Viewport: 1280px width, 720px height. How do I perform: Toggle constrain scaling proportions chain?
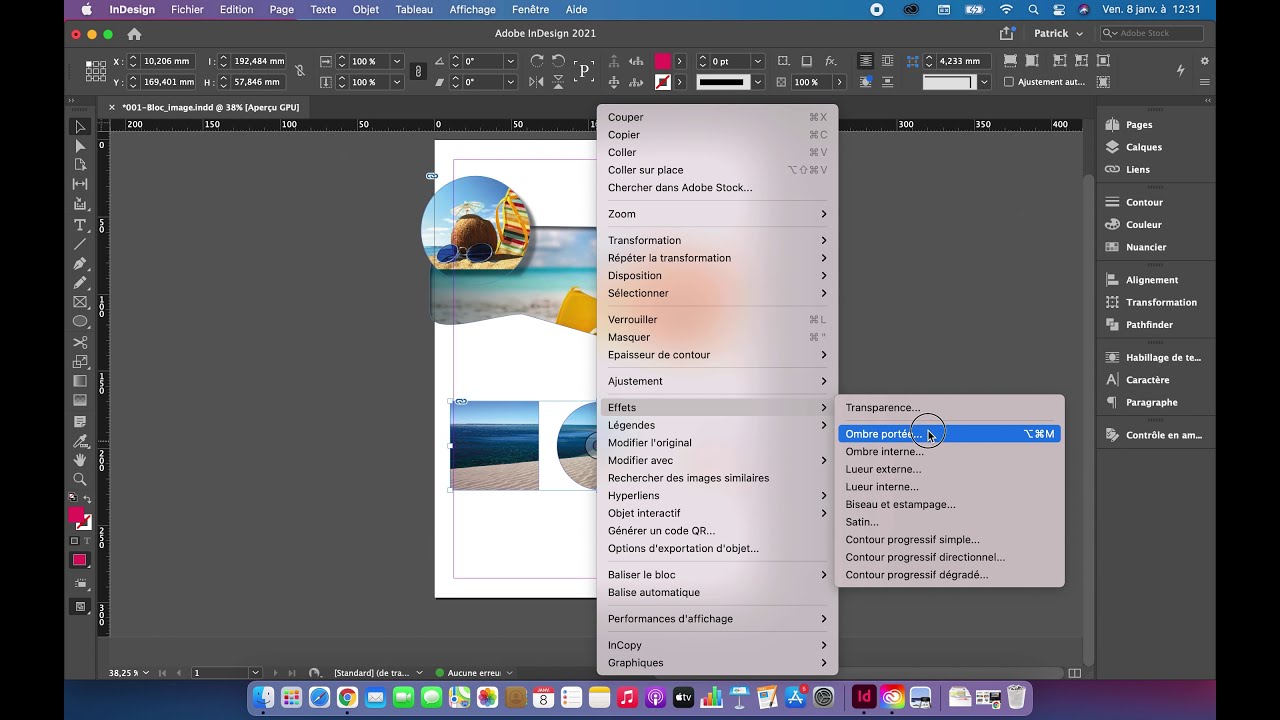pyautogui.click(x=418, y=71)
